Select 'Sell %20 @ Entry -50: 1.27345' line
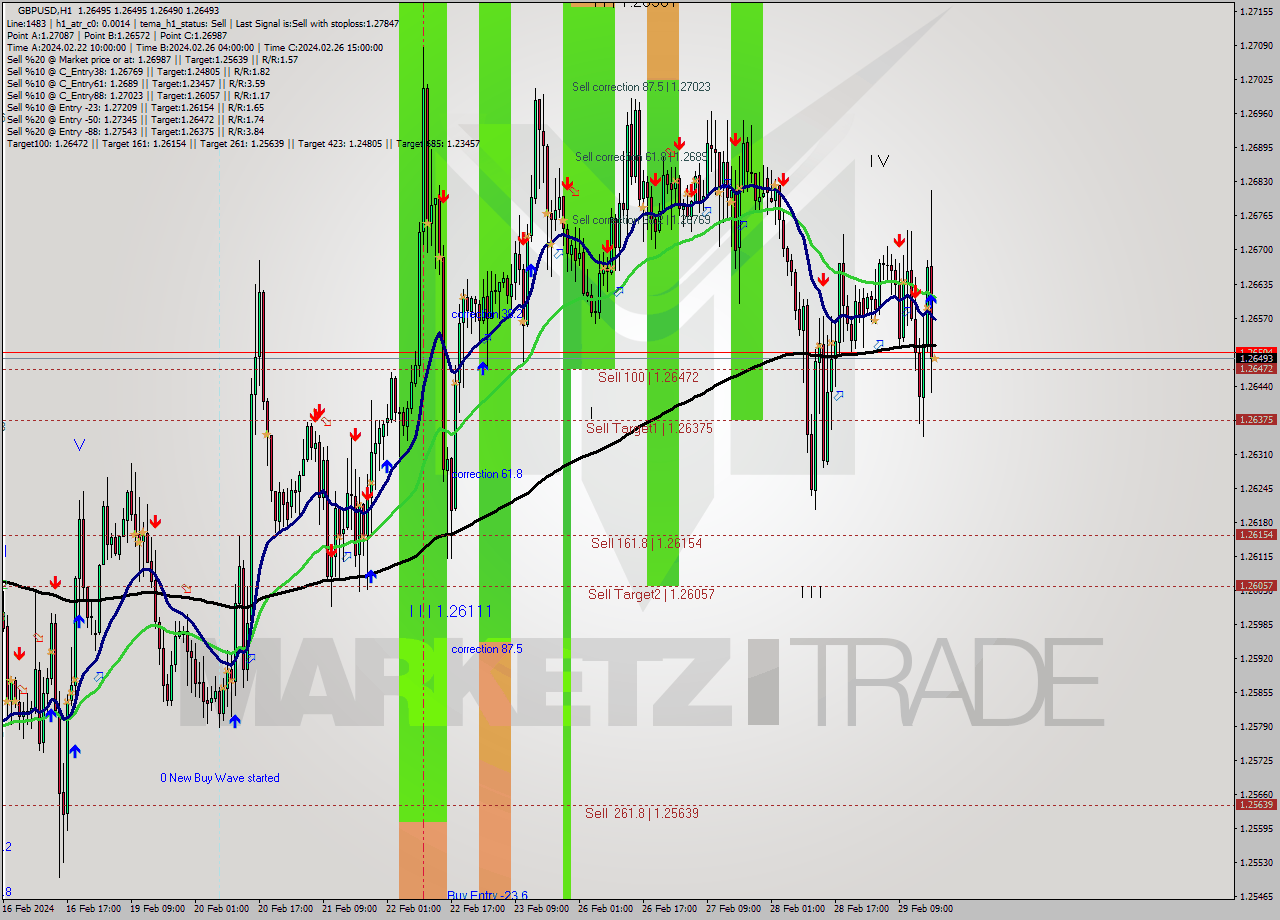1280x920 pixels. click(x=135, y=119)
